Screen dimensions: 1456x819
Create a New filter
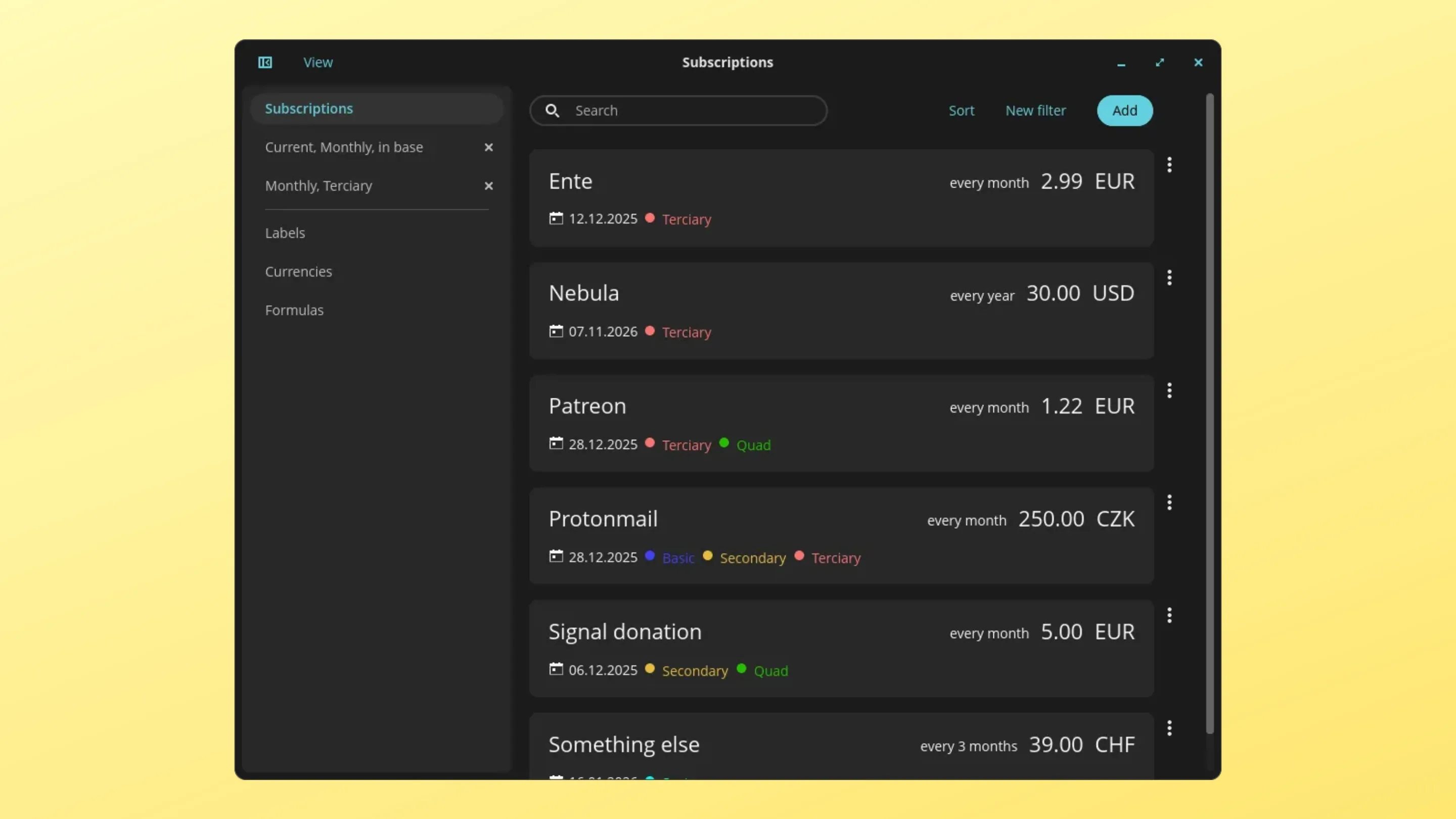pos(1035,111)
